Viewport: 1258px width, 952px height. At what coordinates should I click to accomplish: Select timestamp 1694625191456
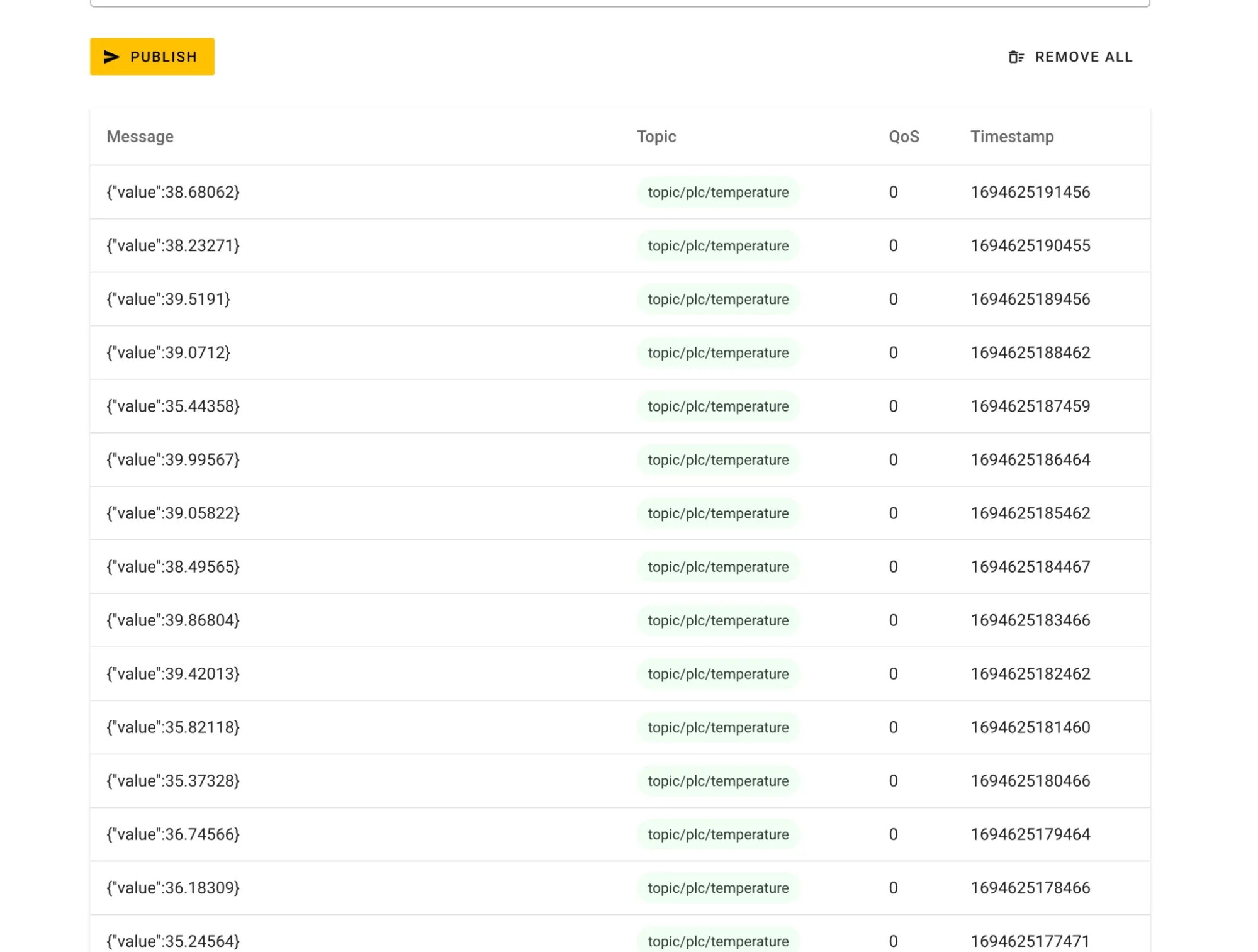tap(1030, 192)
